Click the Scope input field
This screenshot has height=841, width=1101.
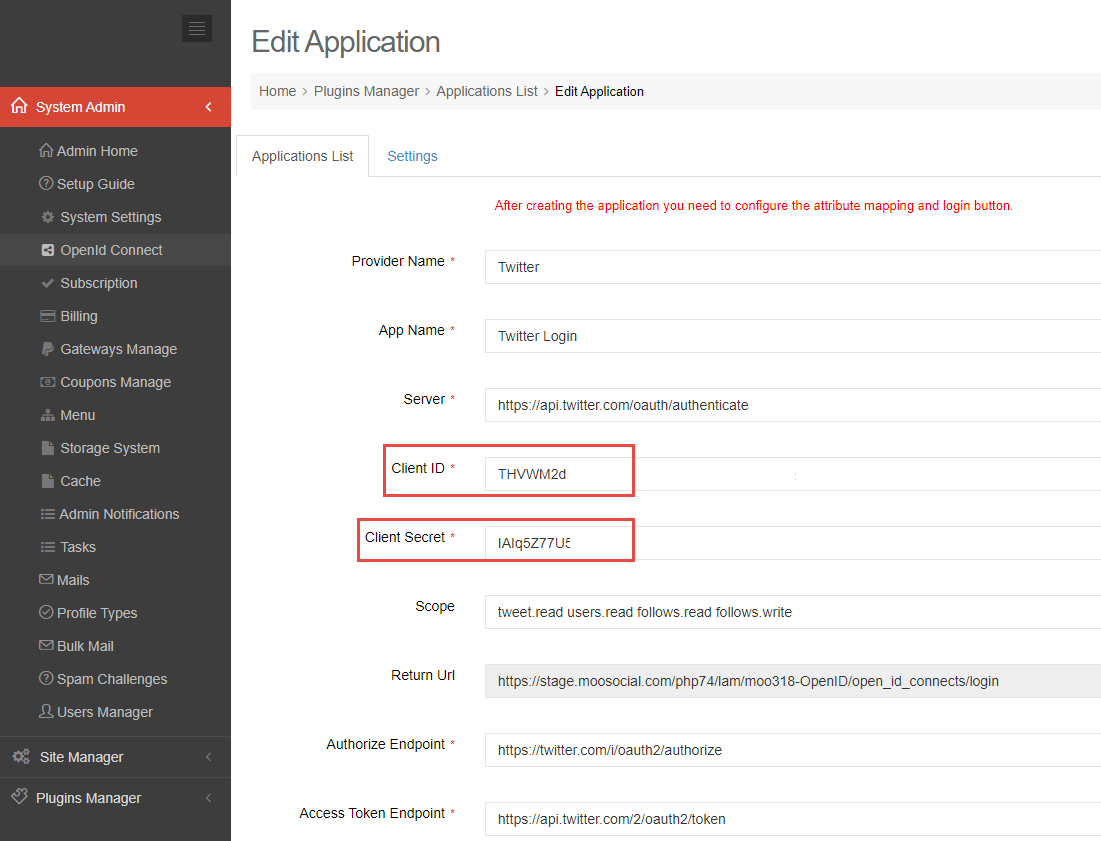pyautogui.click(x=793, y=612)
